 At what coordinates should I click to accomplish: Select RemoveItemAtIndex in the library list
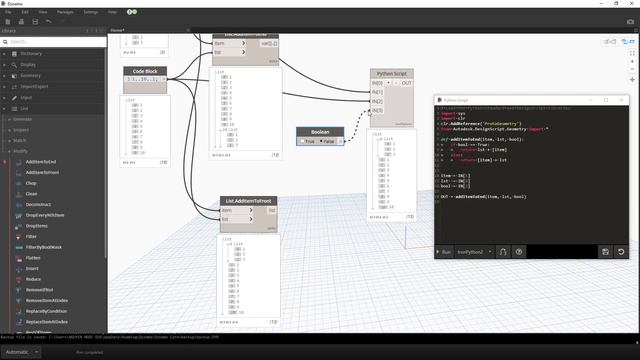[47, 300]
